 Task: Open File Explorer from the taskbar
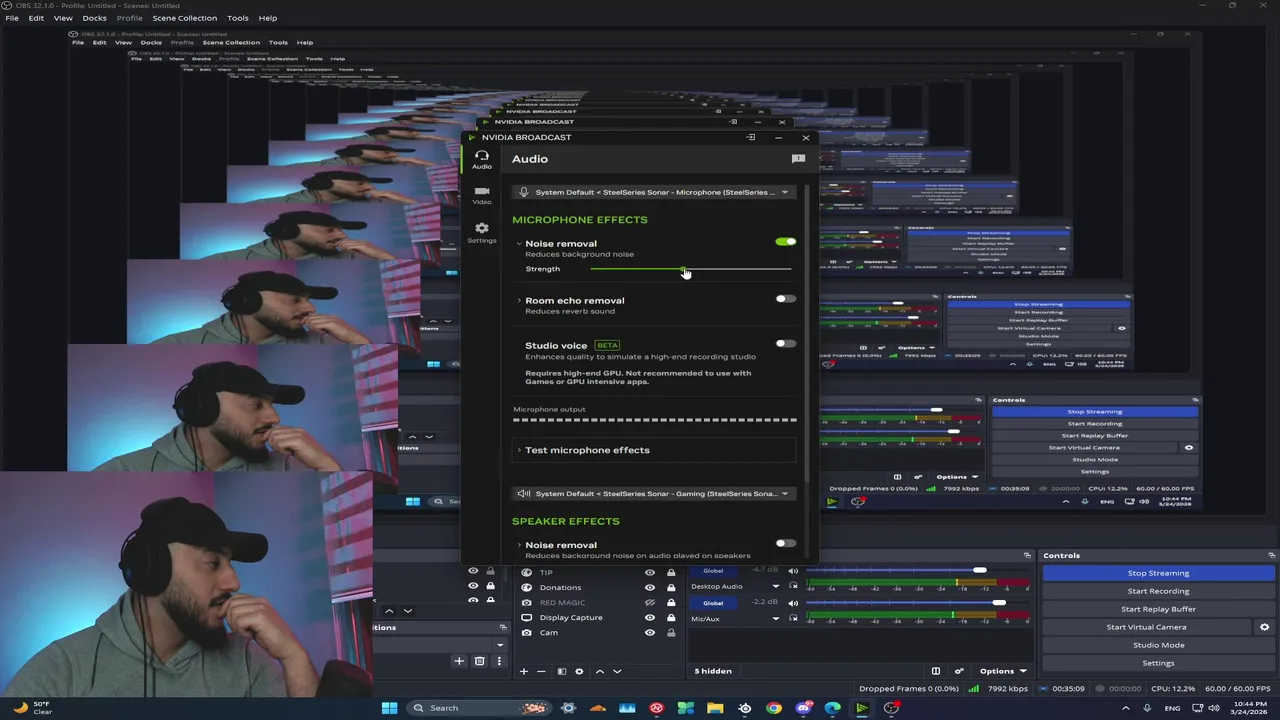pyautogui.click(x=715, y=708)
